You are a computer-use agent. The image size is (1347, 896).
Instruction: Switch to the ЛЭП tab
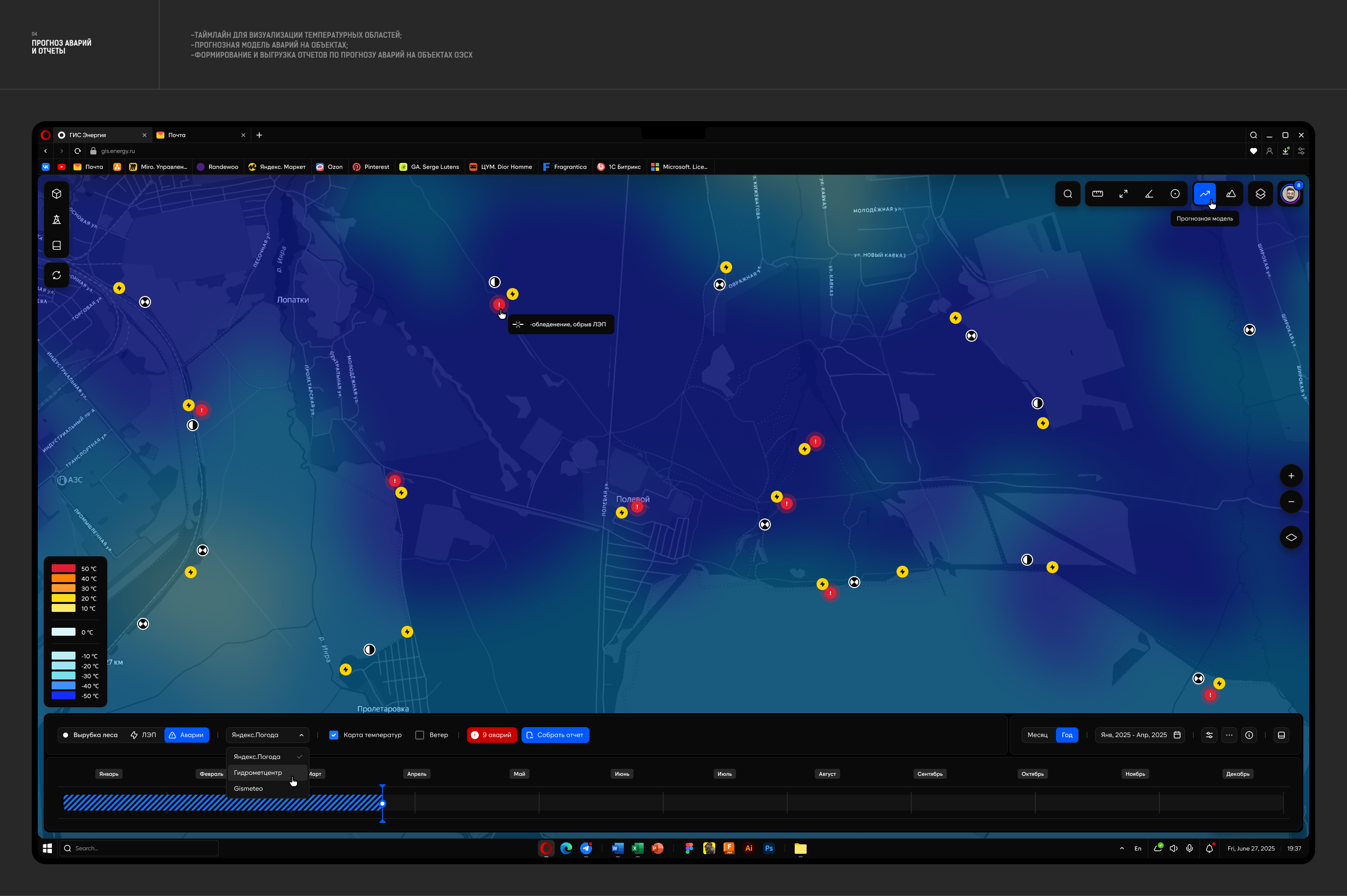pos(144,735)
